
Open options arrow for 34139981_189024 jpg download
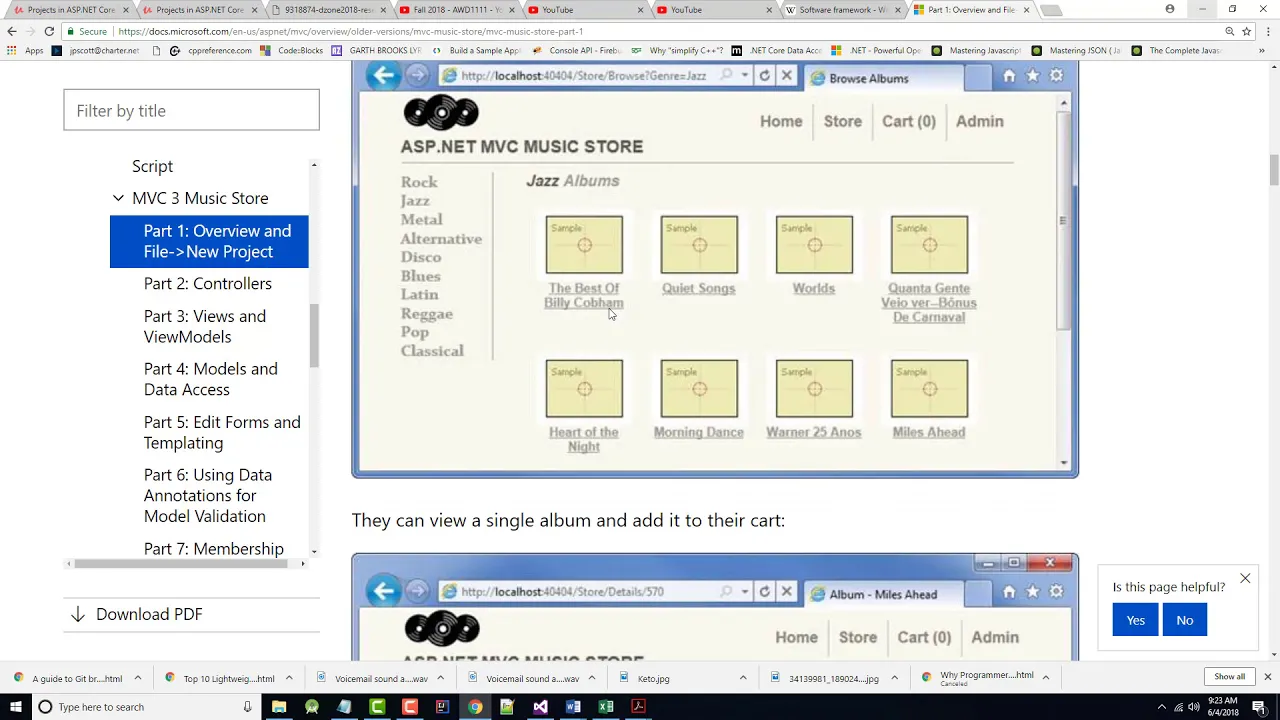(894, 678)
